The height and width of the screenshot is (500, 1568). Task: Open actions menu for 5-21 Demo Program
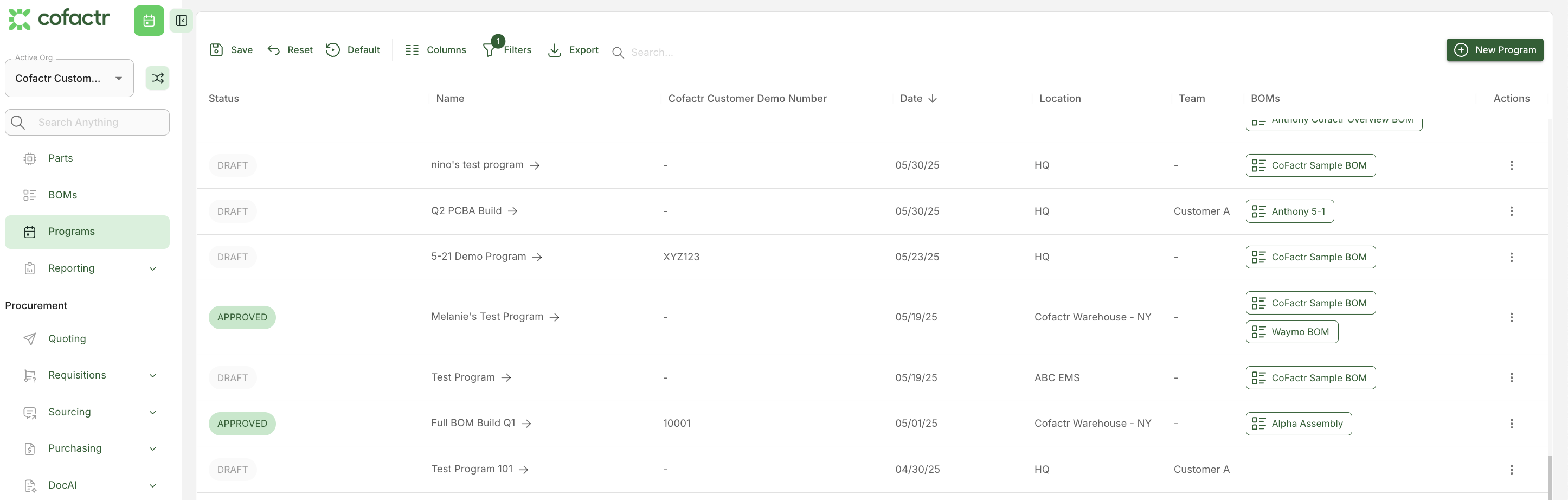[1511, 257]
